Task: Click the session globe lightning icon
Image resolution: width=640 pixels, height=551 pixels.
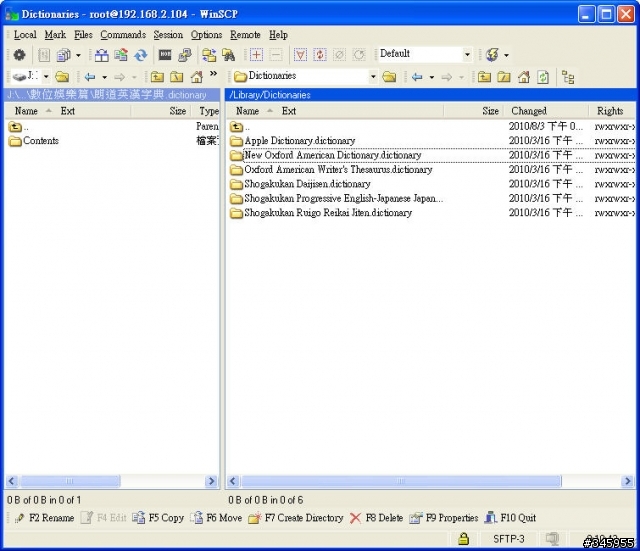Action: click(x=492, y=55)
